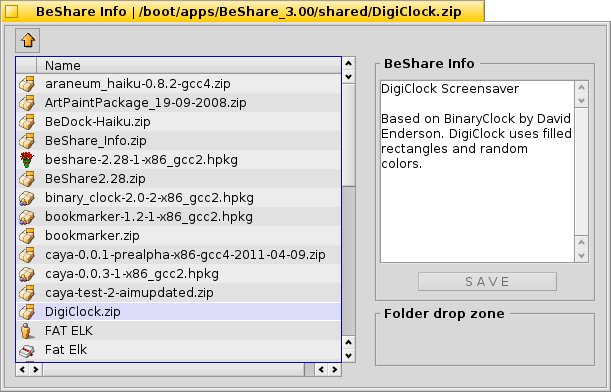Click the file list scroll up arrow at top

tap(348, 63)
